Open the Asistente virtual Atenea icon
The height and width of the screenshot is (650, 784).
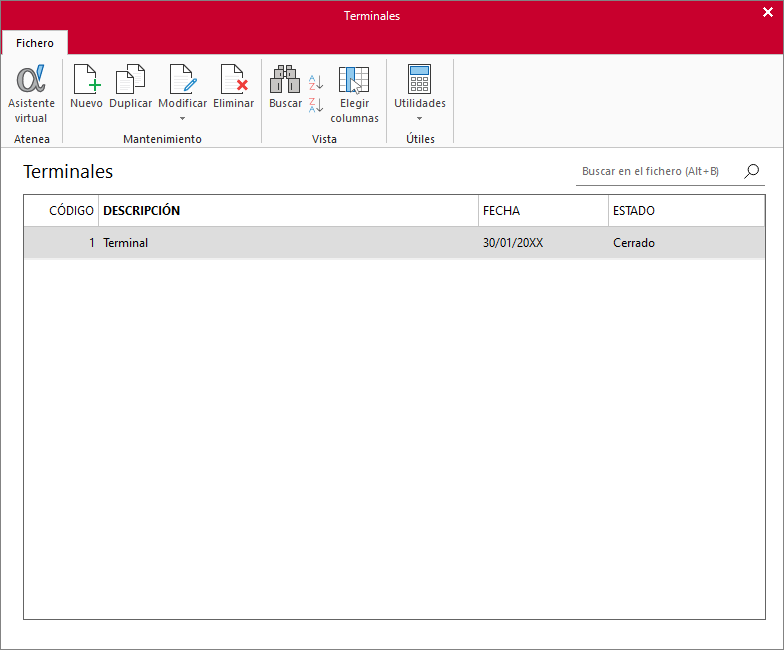pos(31,79)
